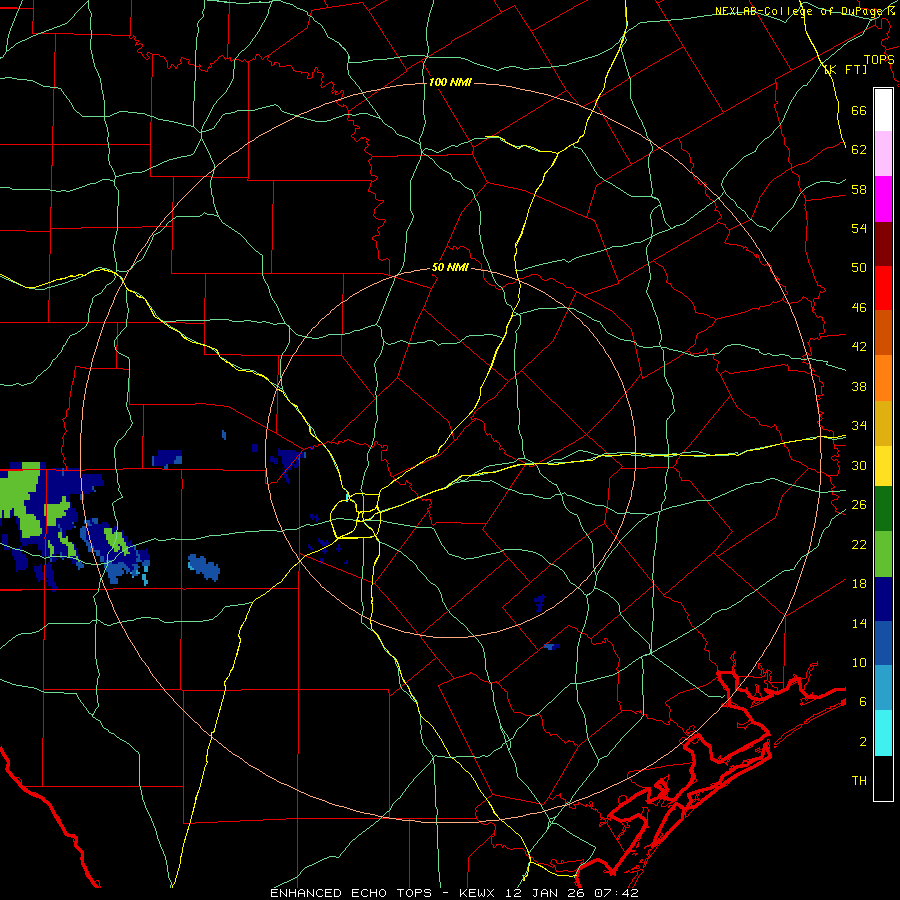Click the "42" legend value
The image size is (900, 900).
click(859, 347)
